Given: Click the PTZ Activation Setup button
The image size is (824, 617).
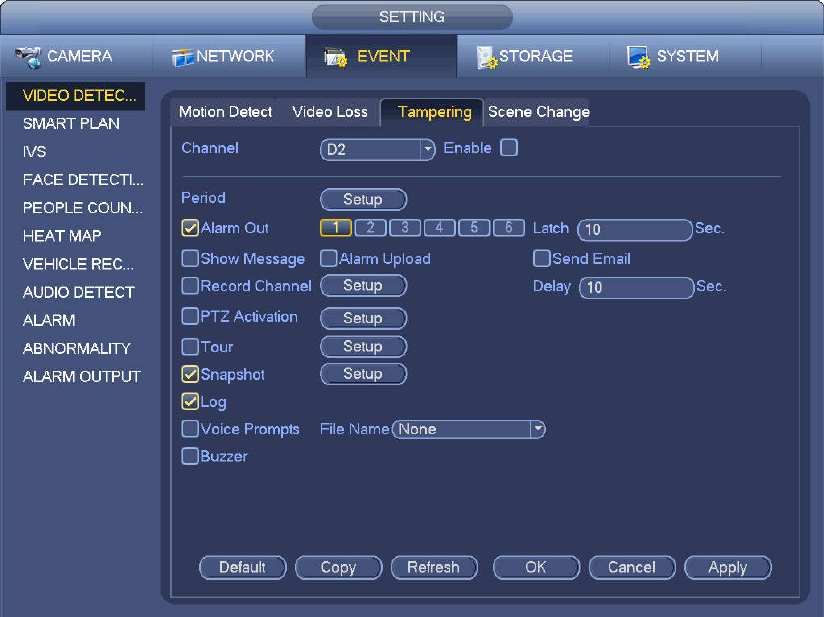Looking at the screenshot, I should point(364,318).
